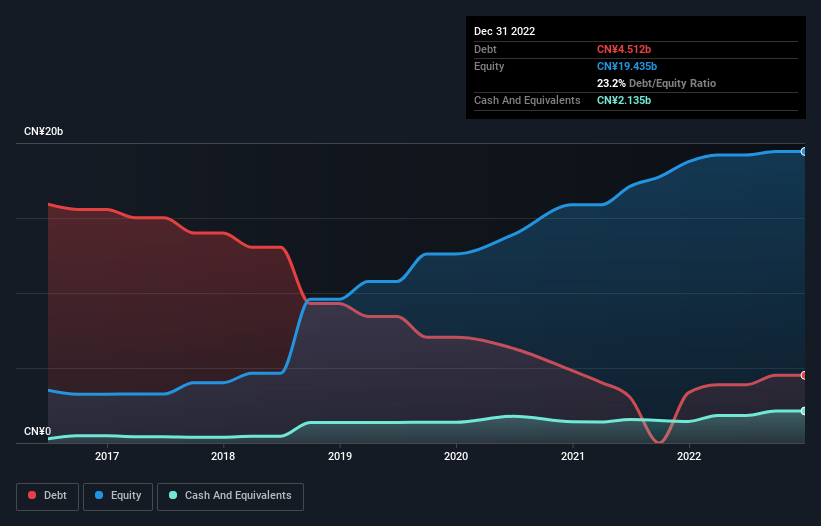Screen dimensions: 821x526
Task: Click the CN¥19.435b equity value
Action: point(627,66)
